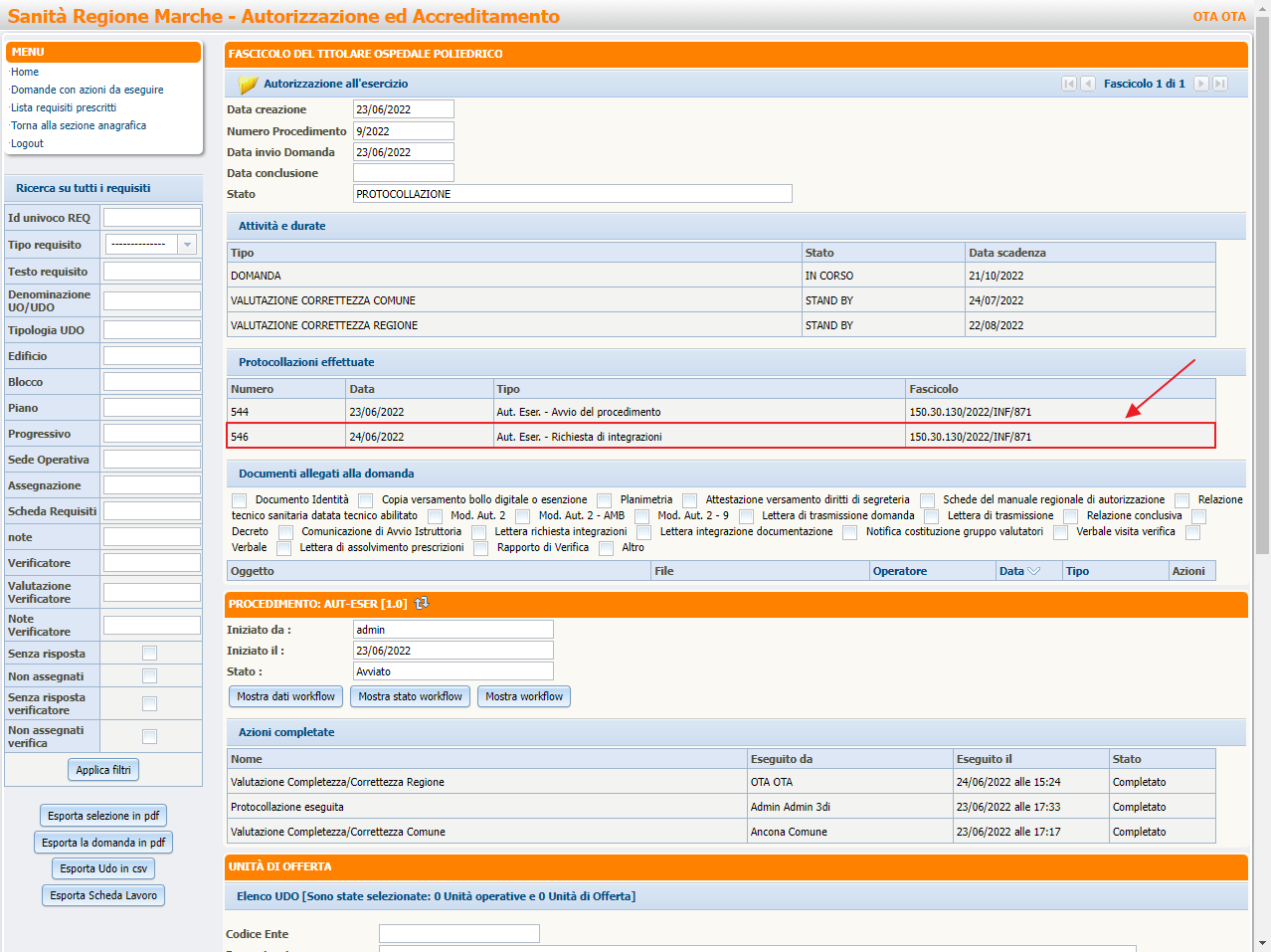Click the yellow folder icon beside Autorizzazione all'esercizio
This screenshot has width=1271, height=952.
(248, 85)
